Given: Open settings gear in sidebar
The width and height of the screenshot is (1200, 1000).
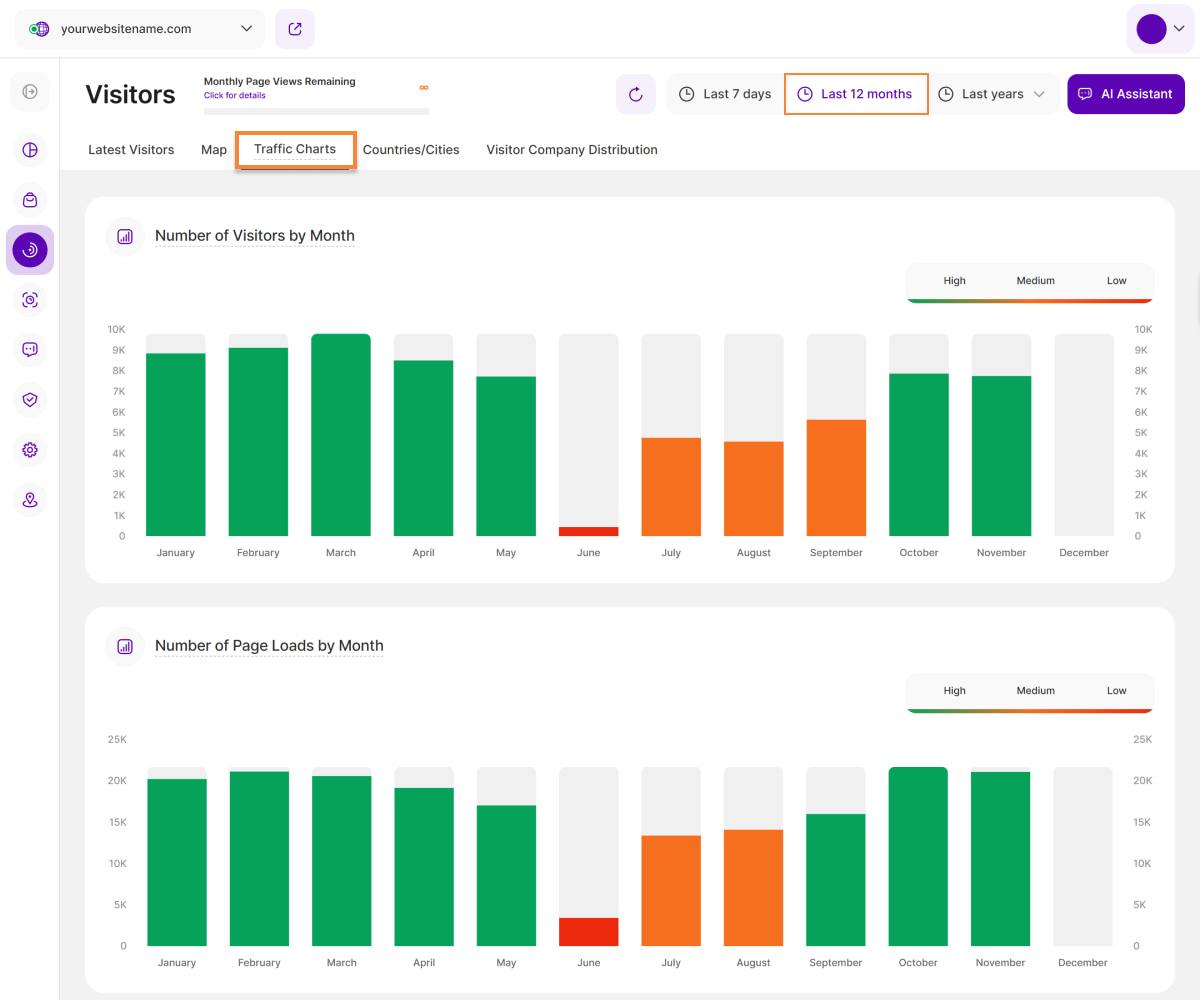Looking at the screenshot, I should (30, 450).
